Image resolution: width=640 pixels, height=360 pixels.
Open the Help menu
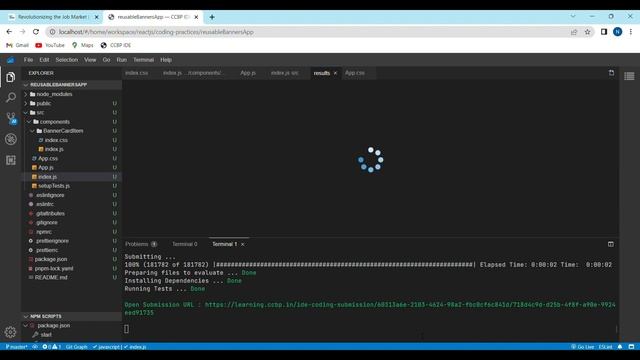point(166,60)
